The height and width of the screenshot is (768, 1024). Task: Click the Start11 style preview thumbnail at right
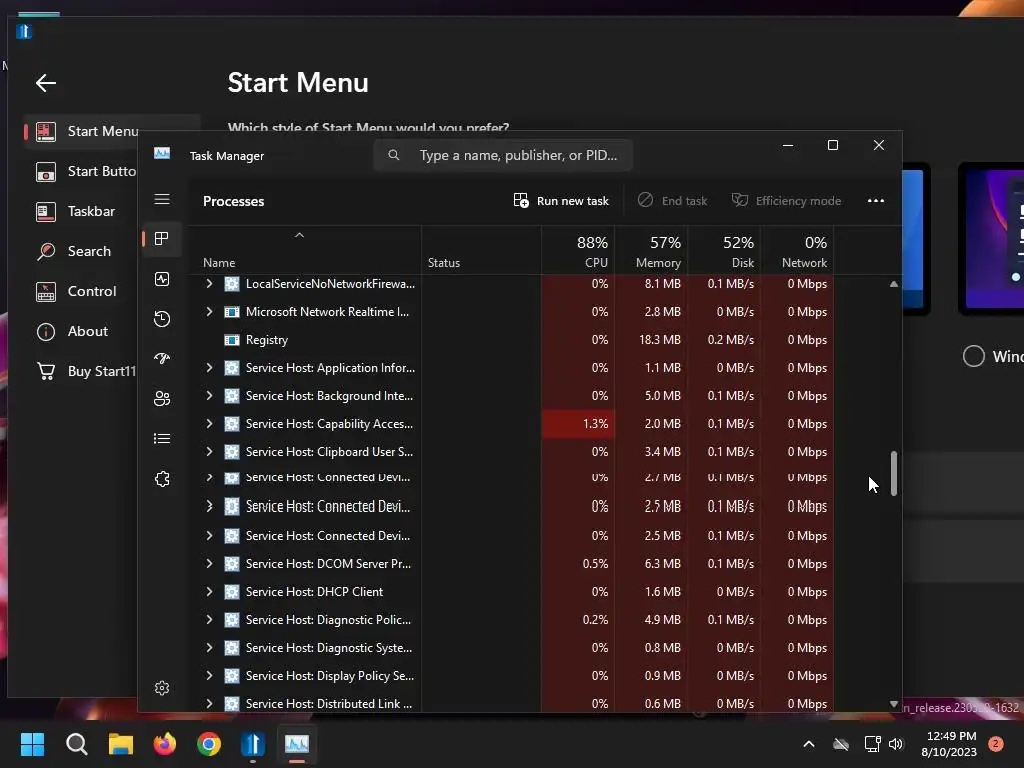point(991,239)
